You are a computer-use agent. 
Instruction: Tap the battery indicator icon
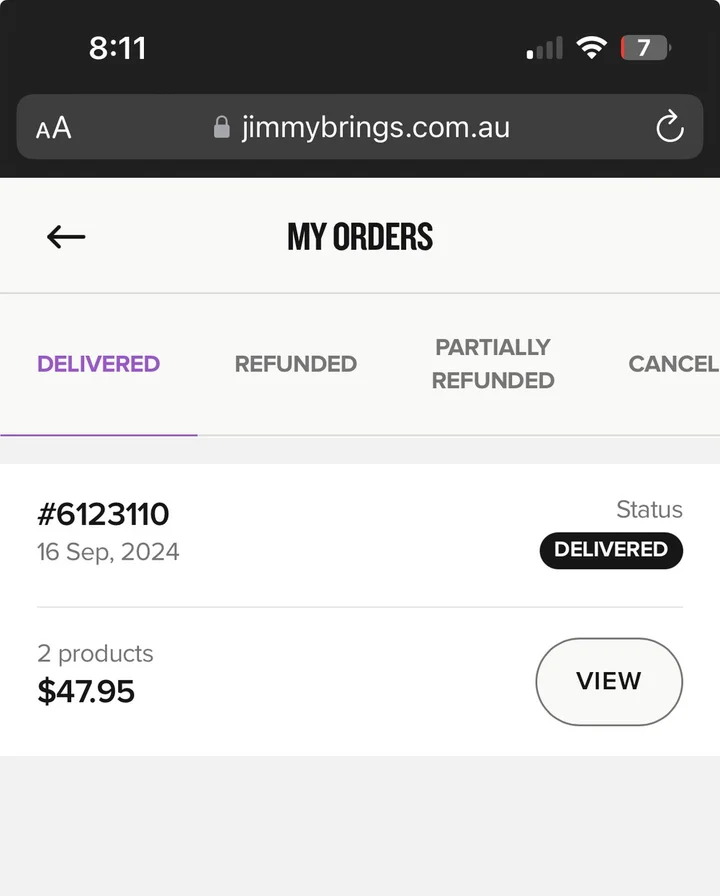[x=645, y=48]
